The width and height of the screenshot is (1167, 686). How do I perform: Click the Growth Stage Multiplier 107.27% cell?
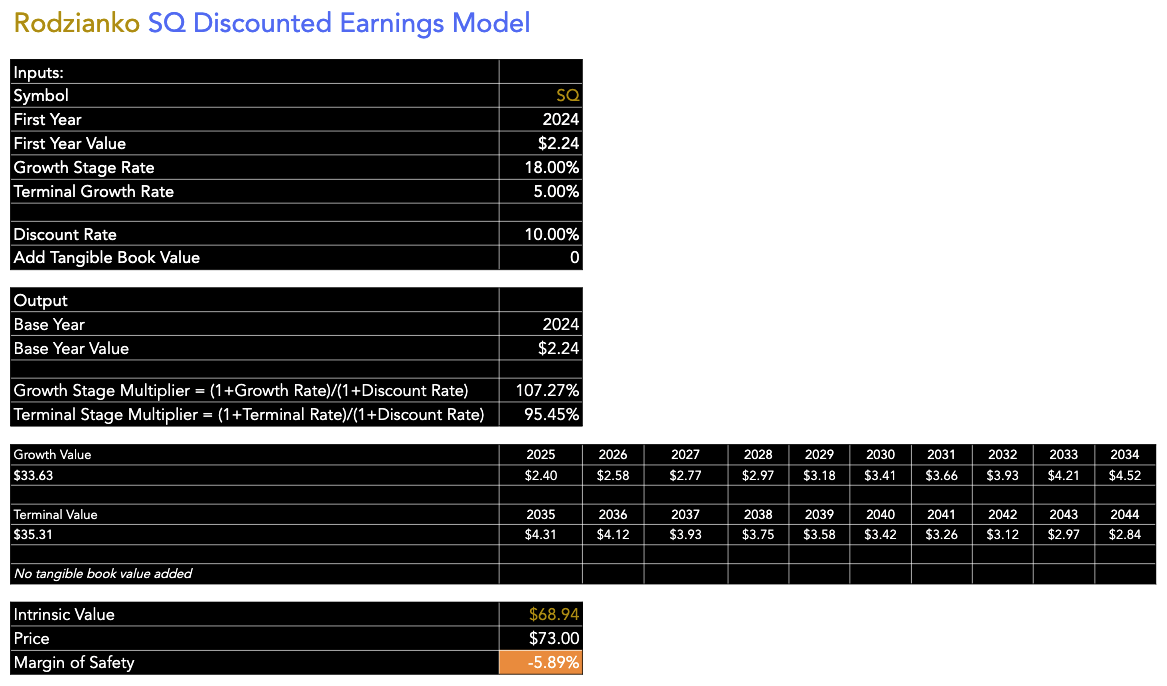point(540,391)
